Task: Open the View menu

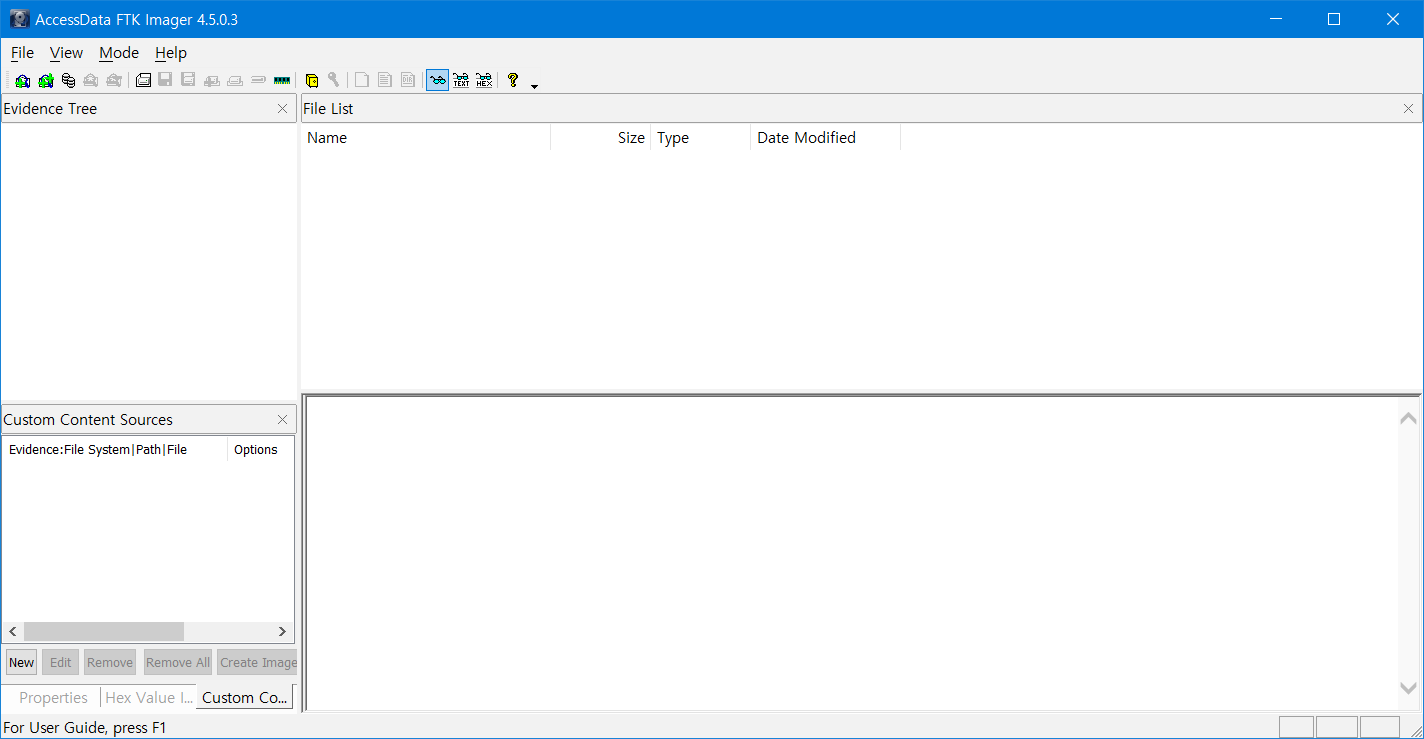Action: (66, 53)
